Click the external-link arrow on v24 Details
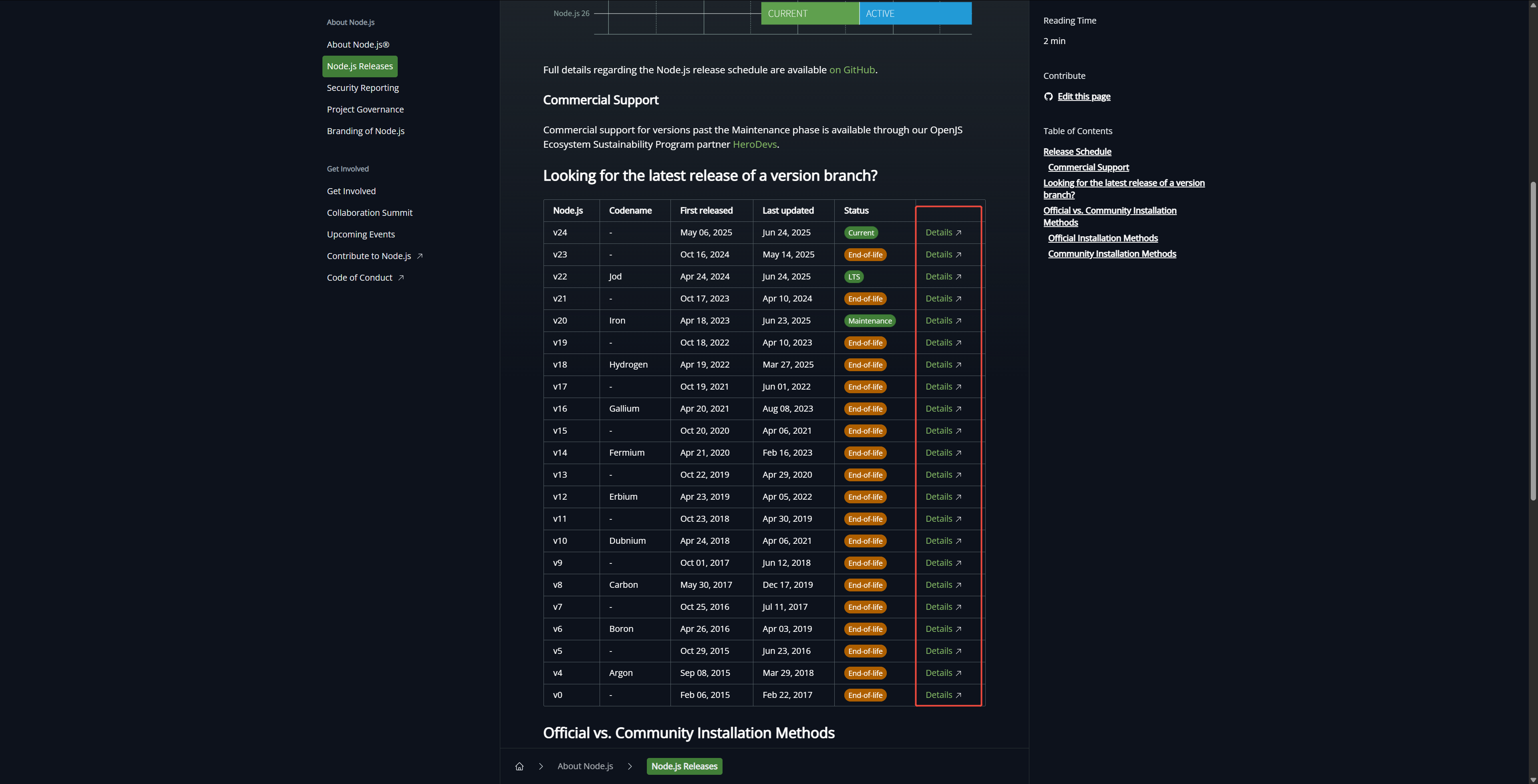 [x=958, y=232]
